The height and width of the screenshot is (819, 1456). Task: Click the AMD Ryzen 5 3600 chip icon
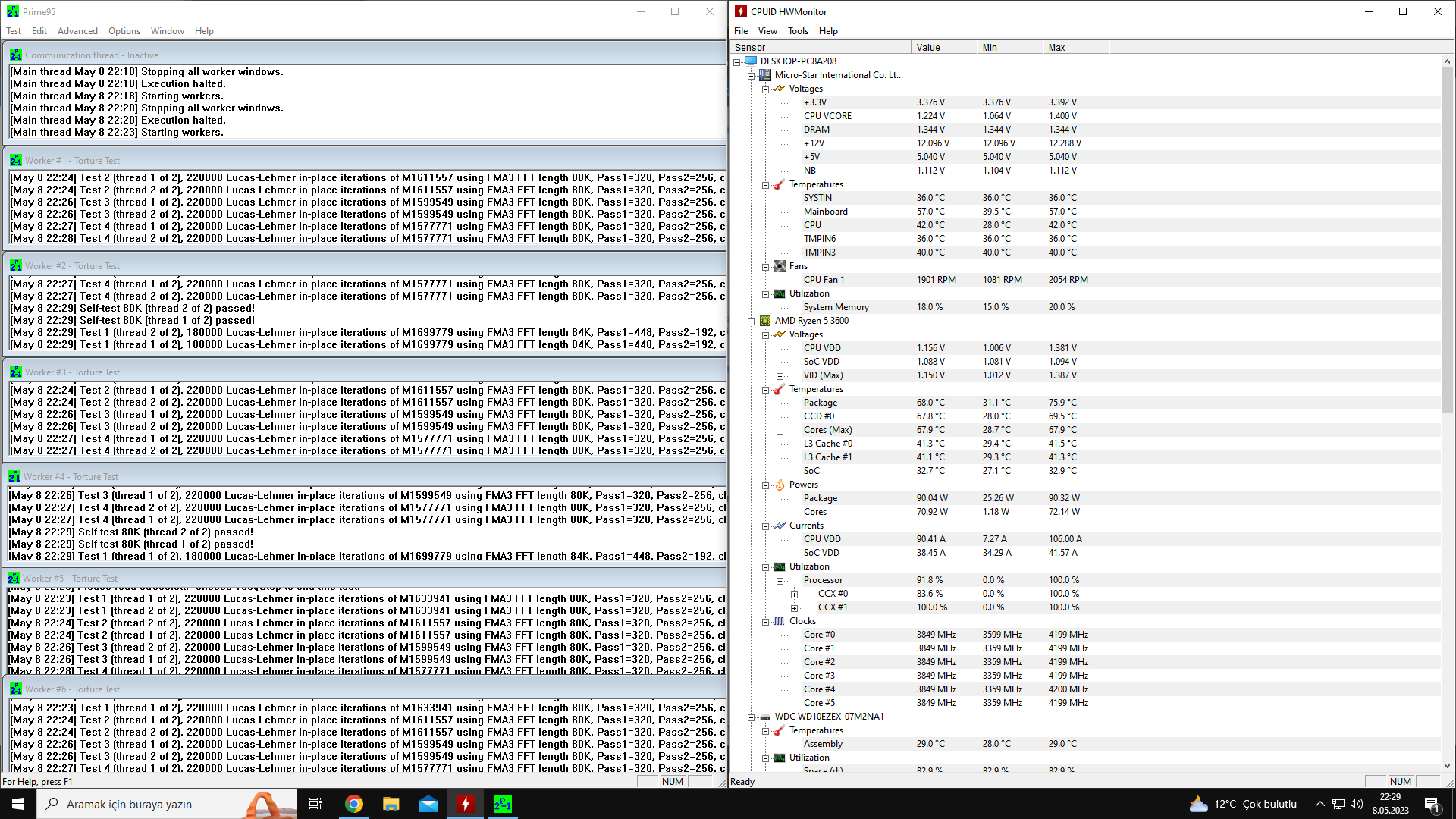[x=765, y=321]
